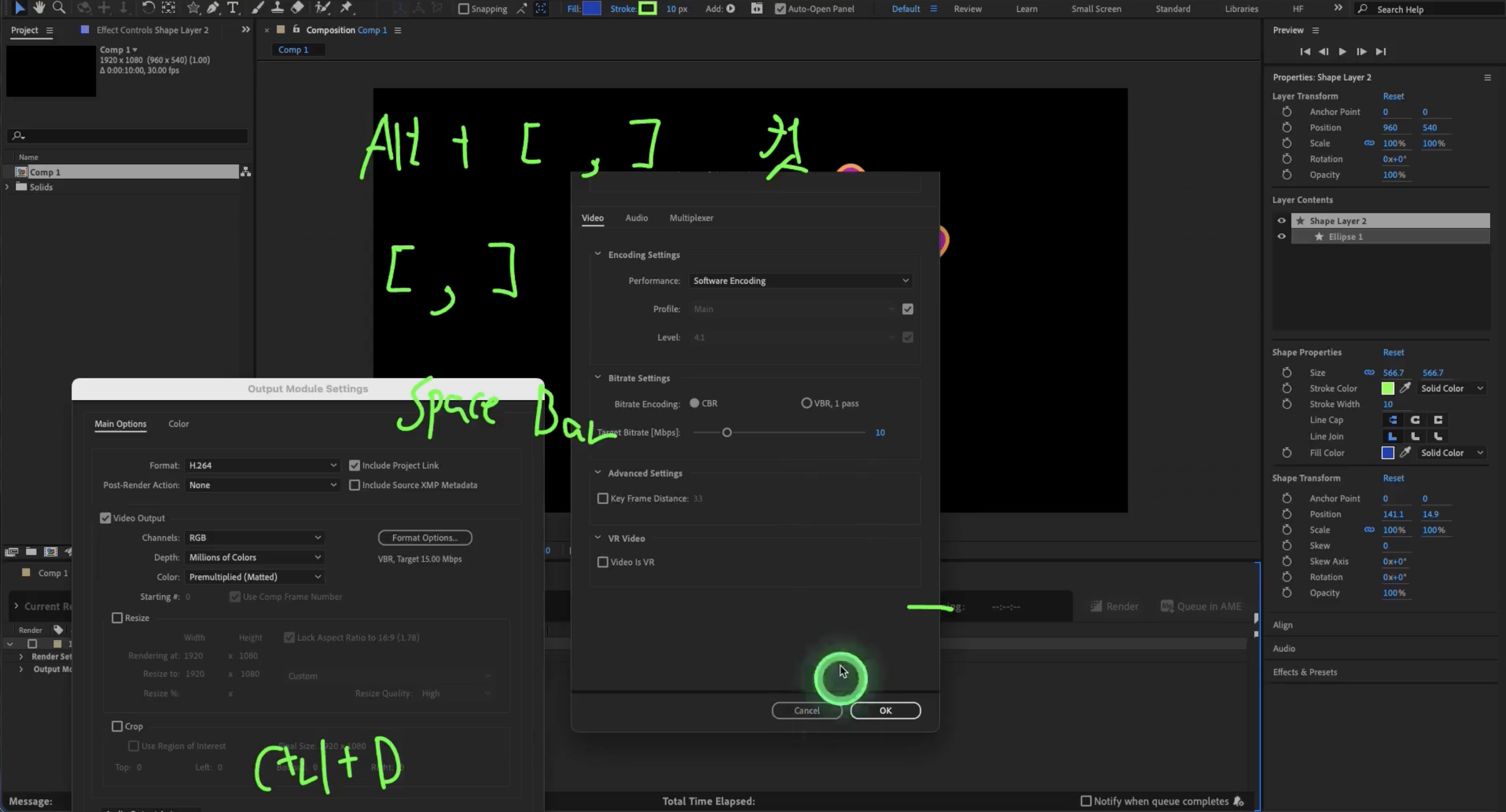Select the Eraser tool
Screen dimensions: 1506x812
(297, 8)
